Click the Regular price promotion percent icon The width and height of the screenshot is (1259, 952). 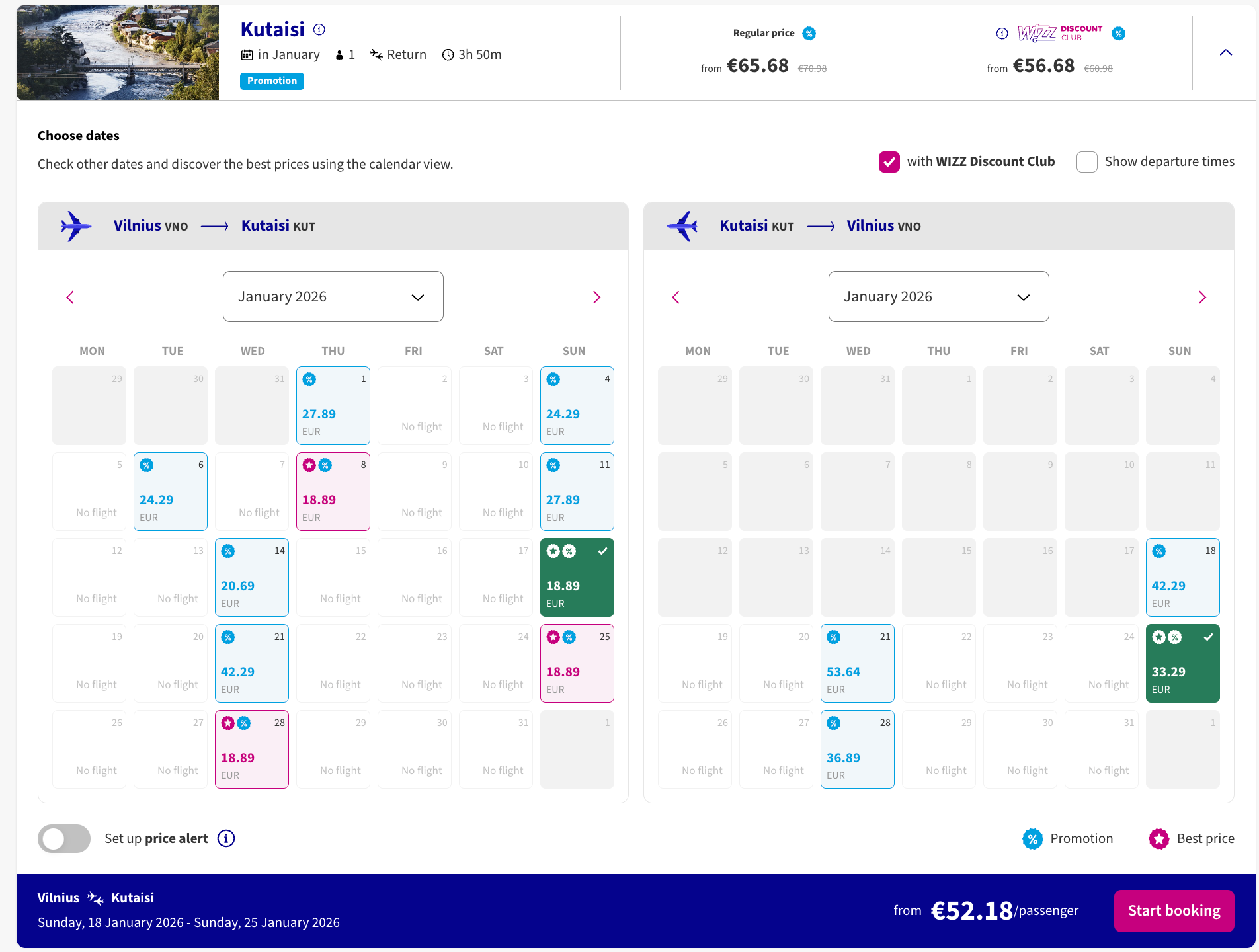(x=809, y=34)
